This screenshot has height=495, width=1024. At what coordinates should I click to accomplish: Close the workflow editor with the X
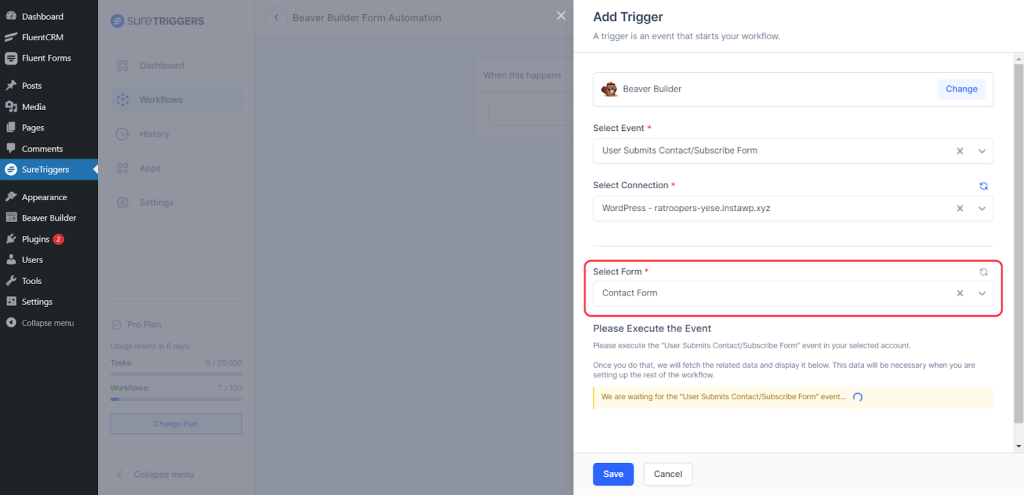(x=560, y=16)
